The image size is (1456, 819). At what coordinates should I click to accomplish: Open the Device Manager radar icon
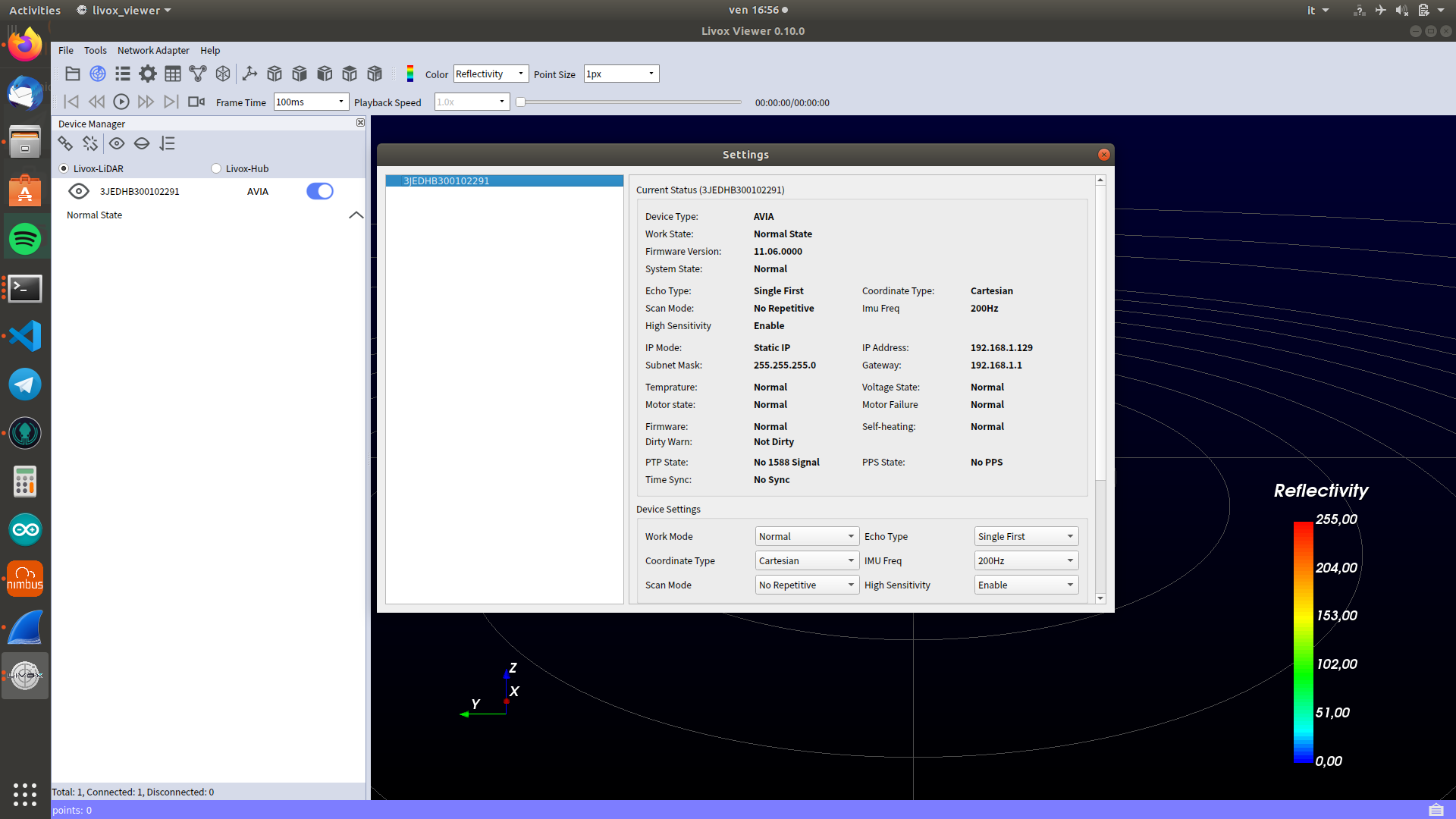97,74
